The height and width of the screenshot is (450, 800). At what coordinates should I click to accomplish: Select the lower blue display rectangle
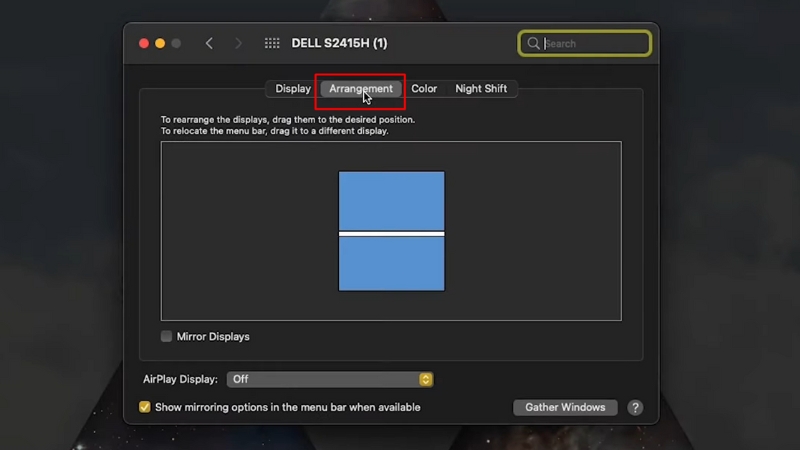[x=391, y=263]
